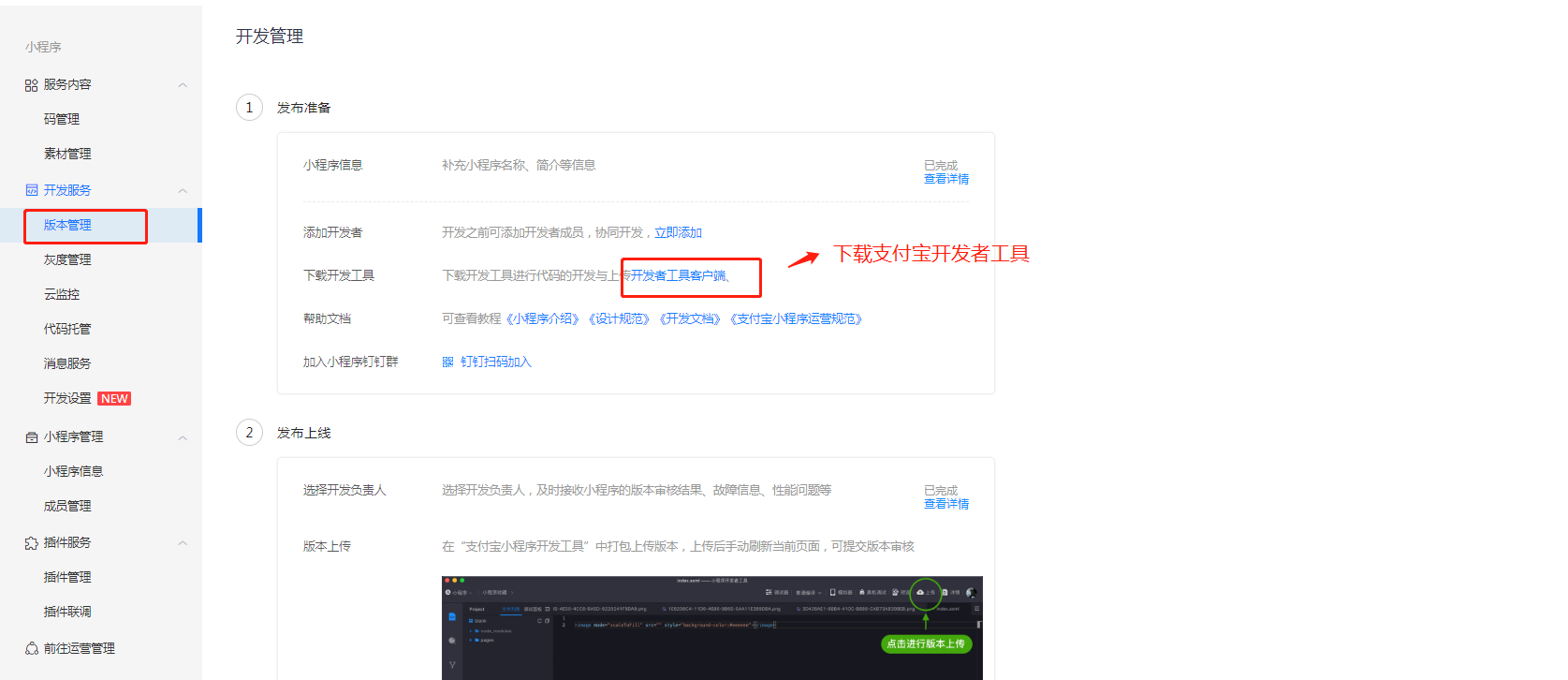Click the 下载开发工具 row label
Image resolution: width=1568 pixels, height=680 pixels.
tap(339, 275)
